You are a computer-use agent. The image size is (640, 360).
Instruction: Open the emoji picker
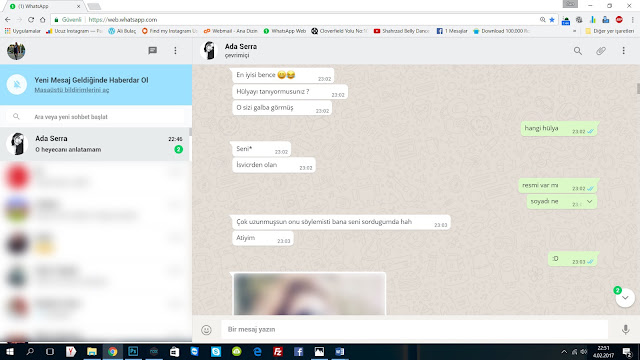point(207,330)
